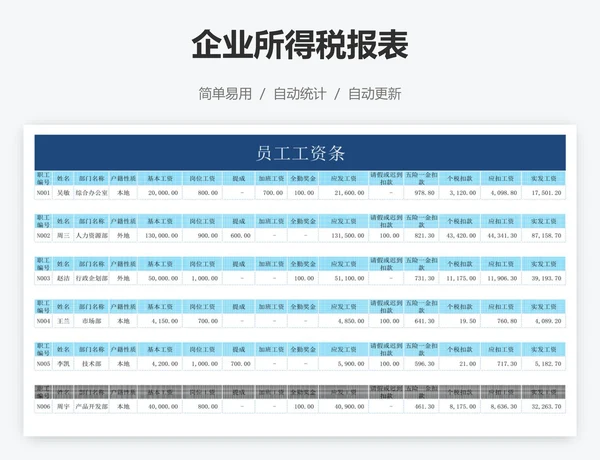The height and width of the screenshot is (460, 600).
Task: Click net pay '17,501.20'
Action: coord(546,193)
